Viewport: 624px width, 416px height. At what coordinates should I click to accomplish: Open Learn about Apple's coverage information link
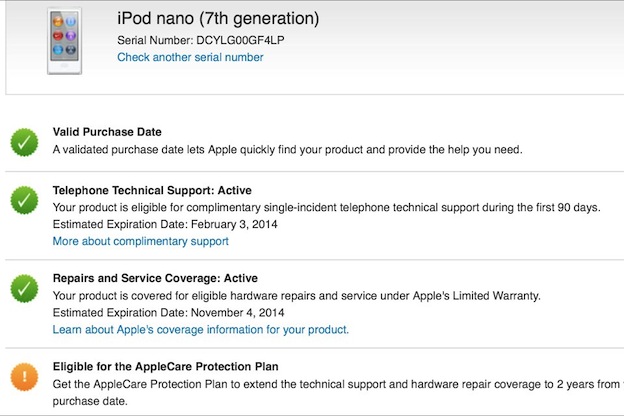tap(200, 329)
